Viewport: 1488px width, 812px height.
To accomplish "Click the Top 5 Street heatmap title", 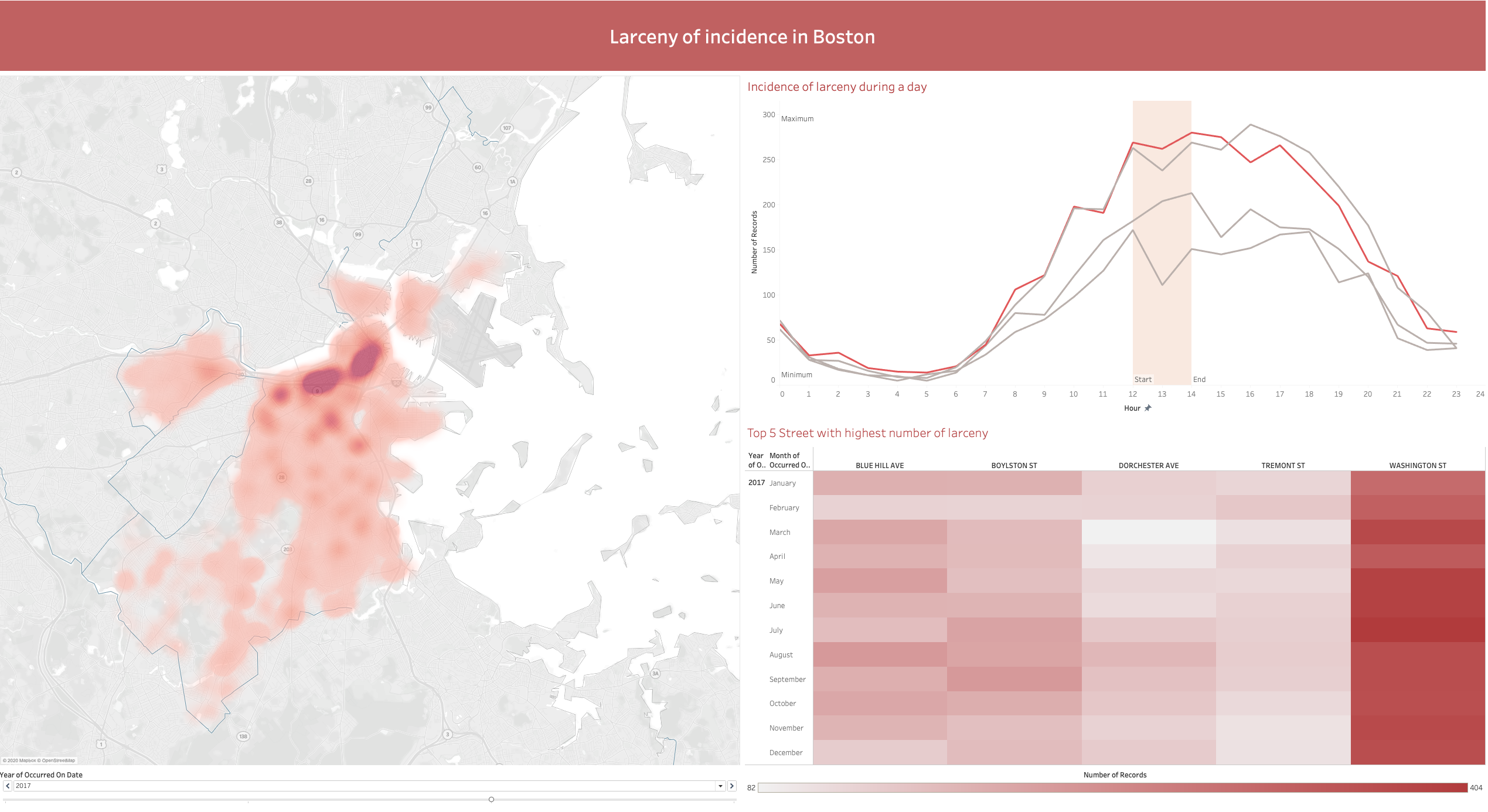I will (867, 433).
